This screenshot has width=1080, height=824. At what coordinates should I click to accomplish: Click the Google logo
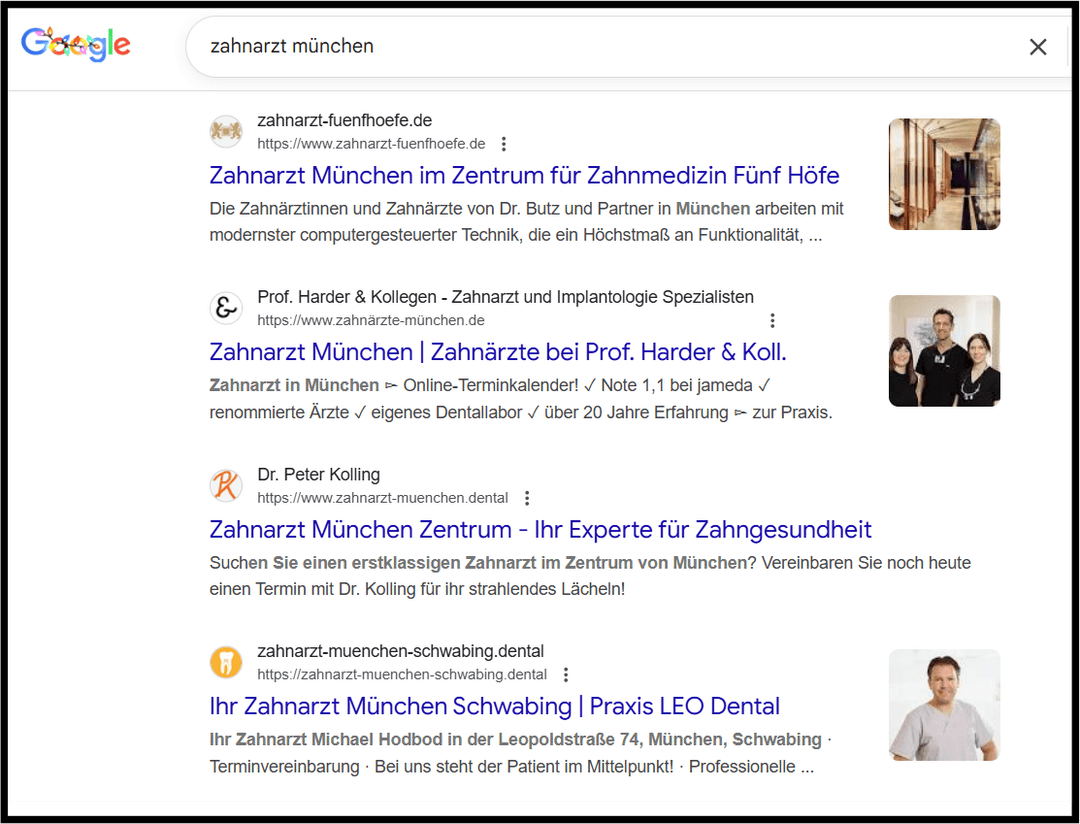pyautogui.click(x=75, y=43)
